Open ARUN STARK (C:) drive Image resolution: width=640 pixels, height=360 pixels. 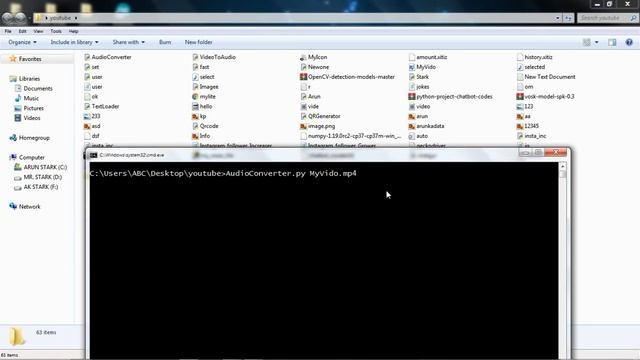[45, 167]
